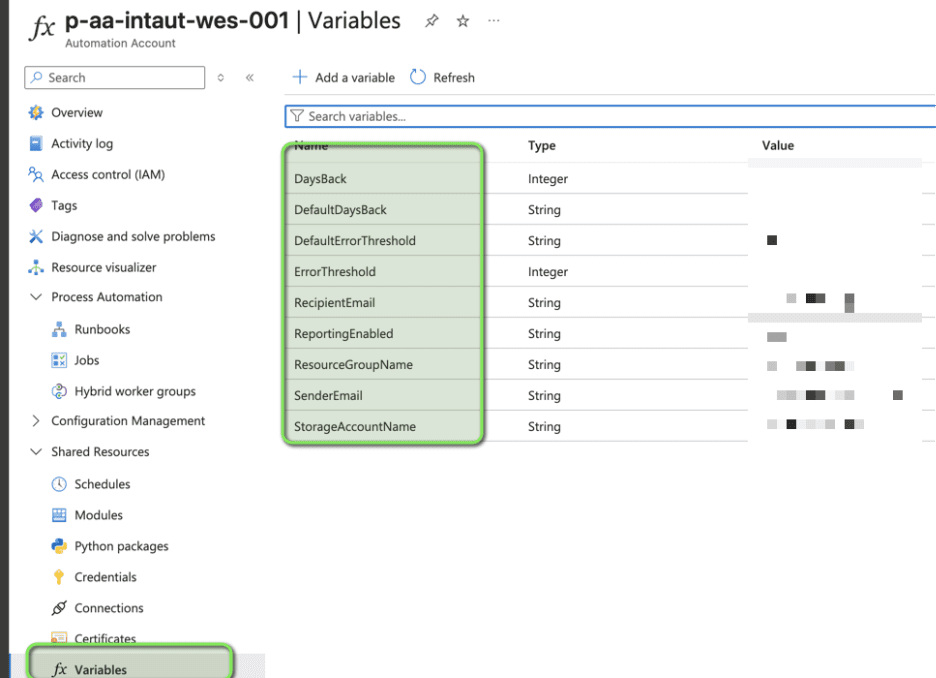Collapse the Process Automation section

pos(36,297)
